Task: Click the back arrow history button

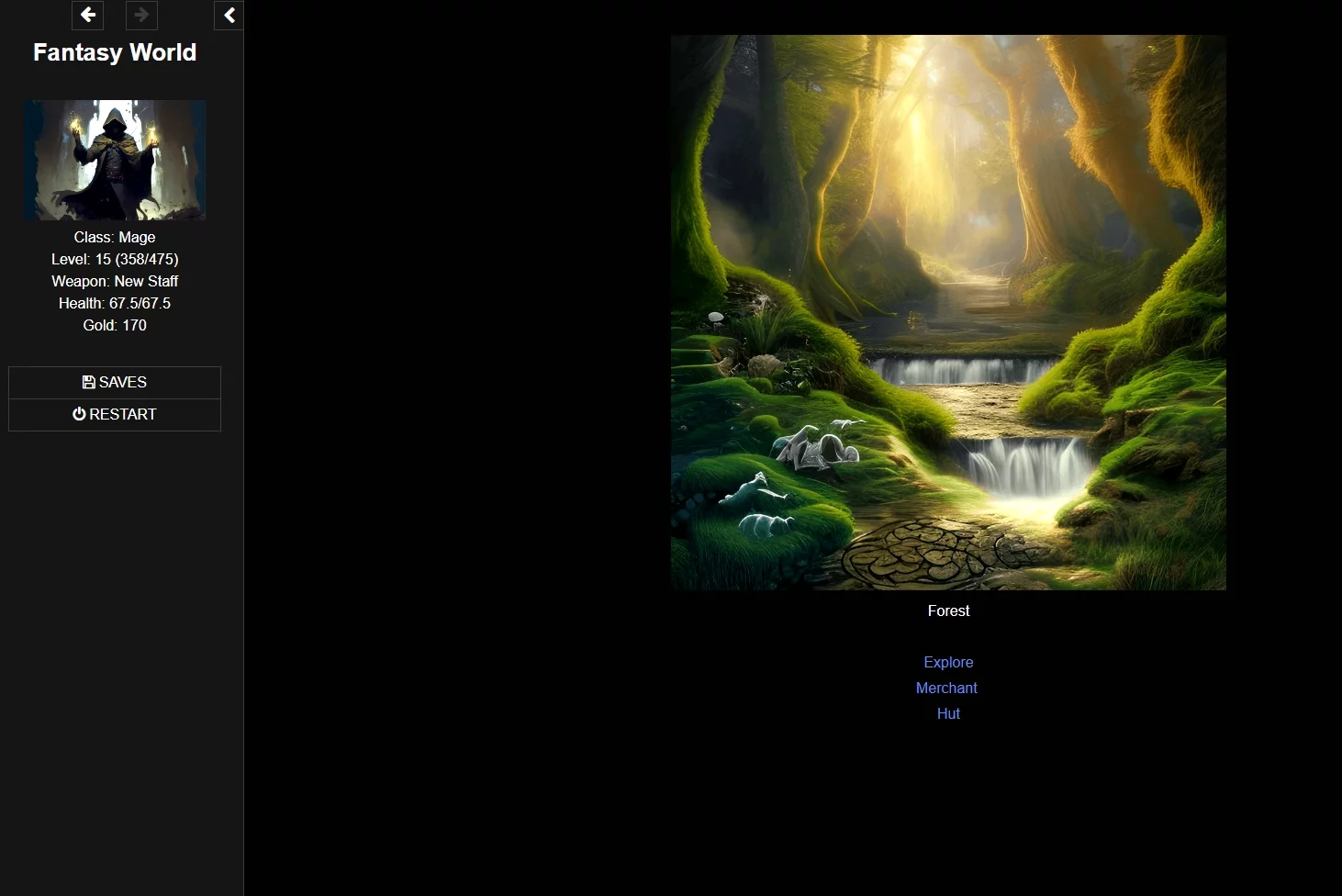Action: (x=87, y=15)
